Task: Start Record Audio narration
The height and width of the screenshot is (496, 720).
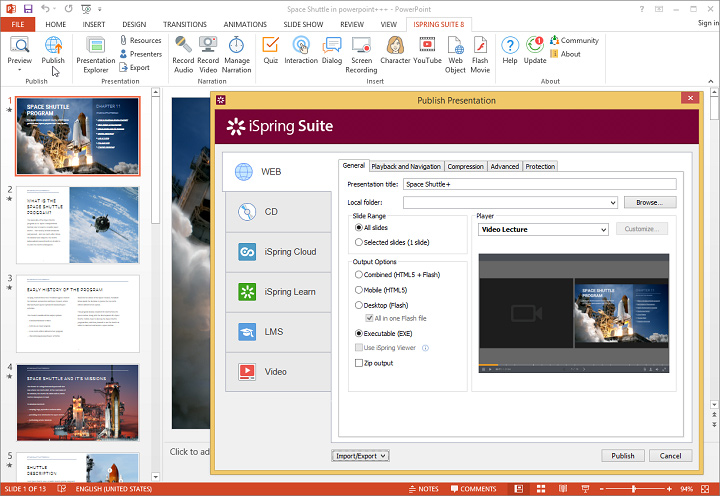Action: point(183,55)
